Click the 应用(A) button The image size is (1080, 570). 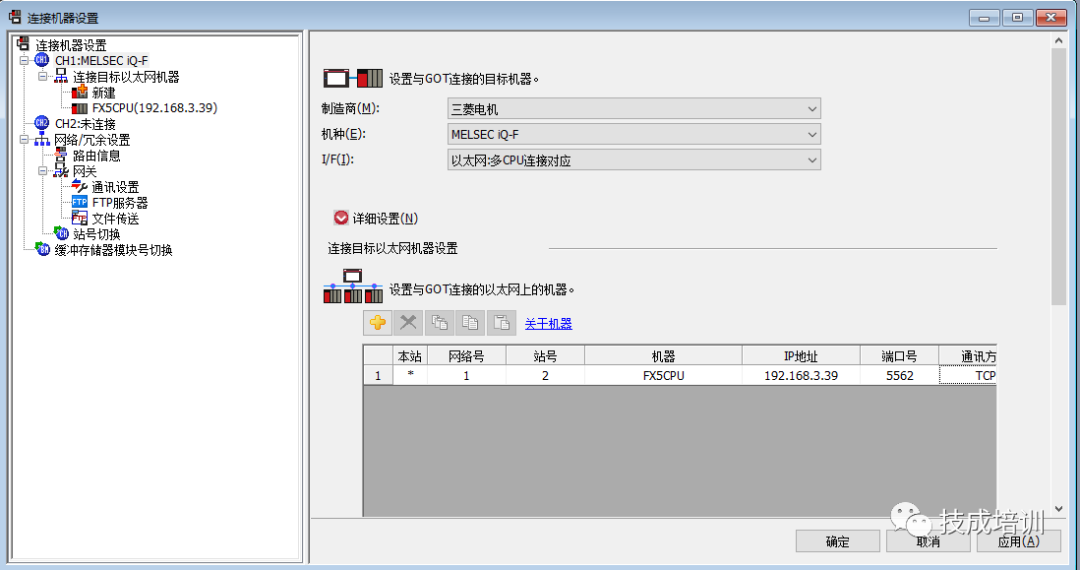(1019, 541)
